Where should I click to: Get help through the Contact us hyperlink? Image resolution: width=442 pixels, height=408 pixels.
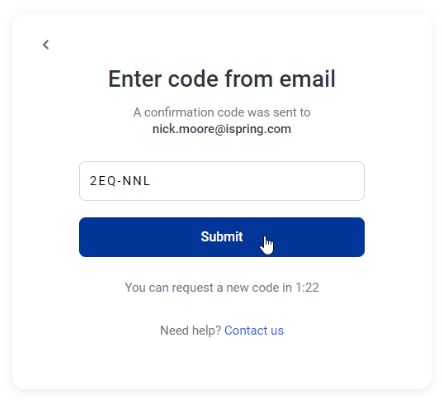[x=254, y=331]
